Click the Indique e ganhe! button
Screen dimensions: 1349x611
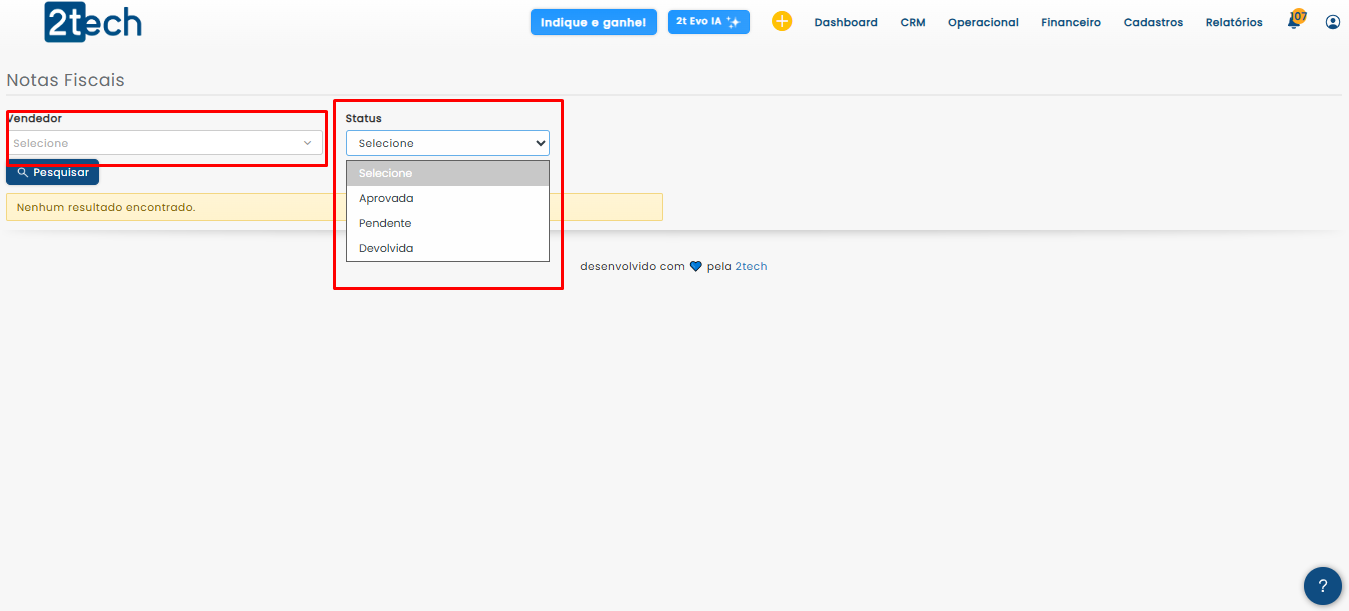coord(593,22)
